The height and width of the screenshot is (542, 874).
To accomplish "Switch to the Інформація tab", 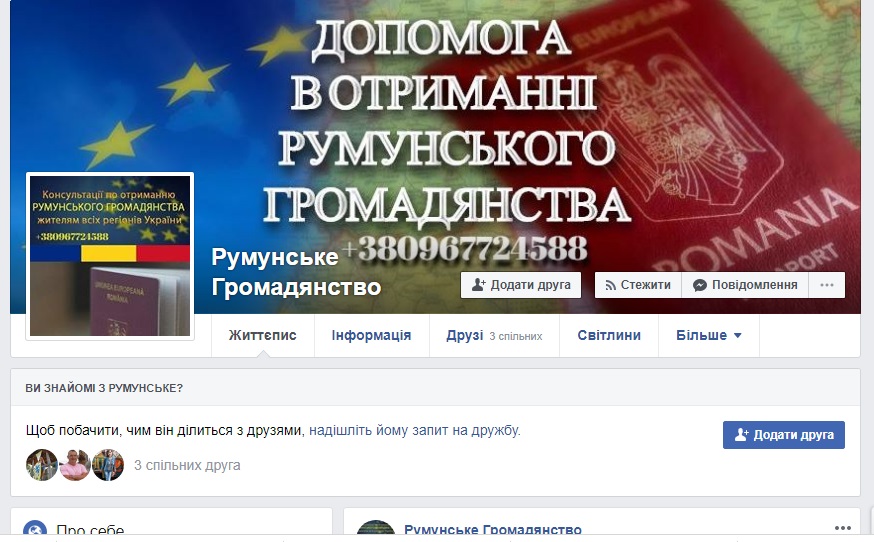I will 371,335.
